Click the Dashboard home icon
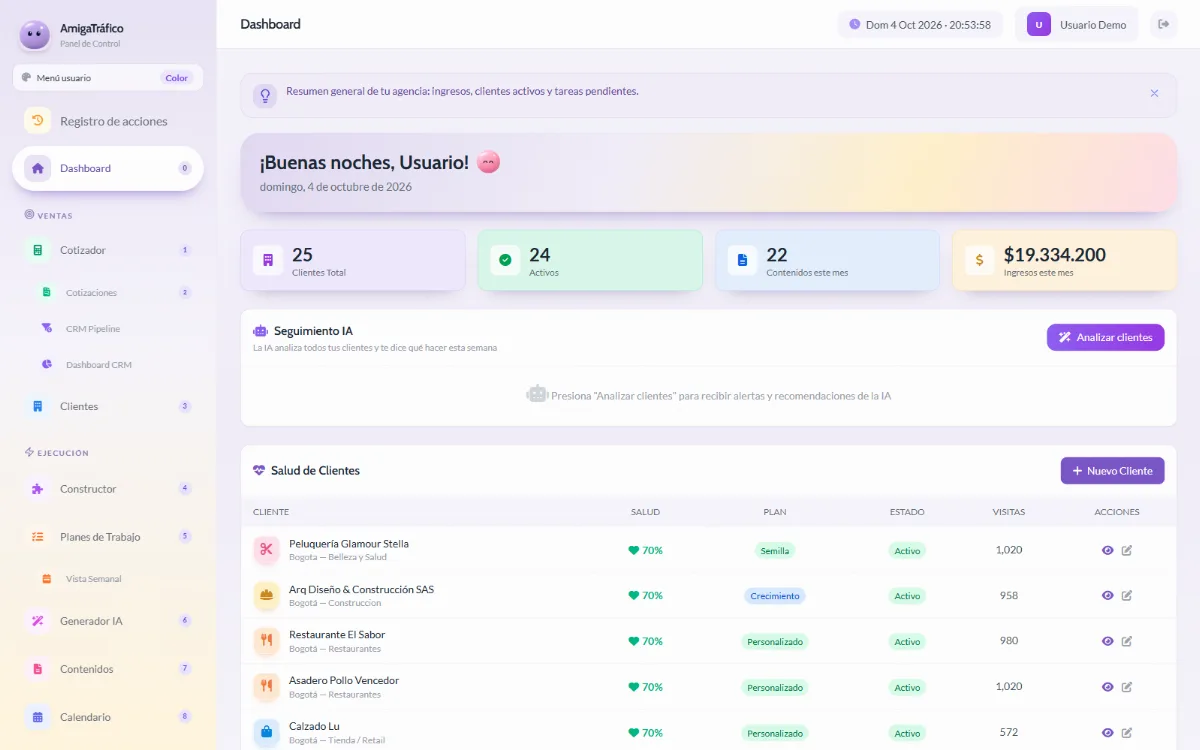This screenshot has height=750, width=1200. point(37,168)
